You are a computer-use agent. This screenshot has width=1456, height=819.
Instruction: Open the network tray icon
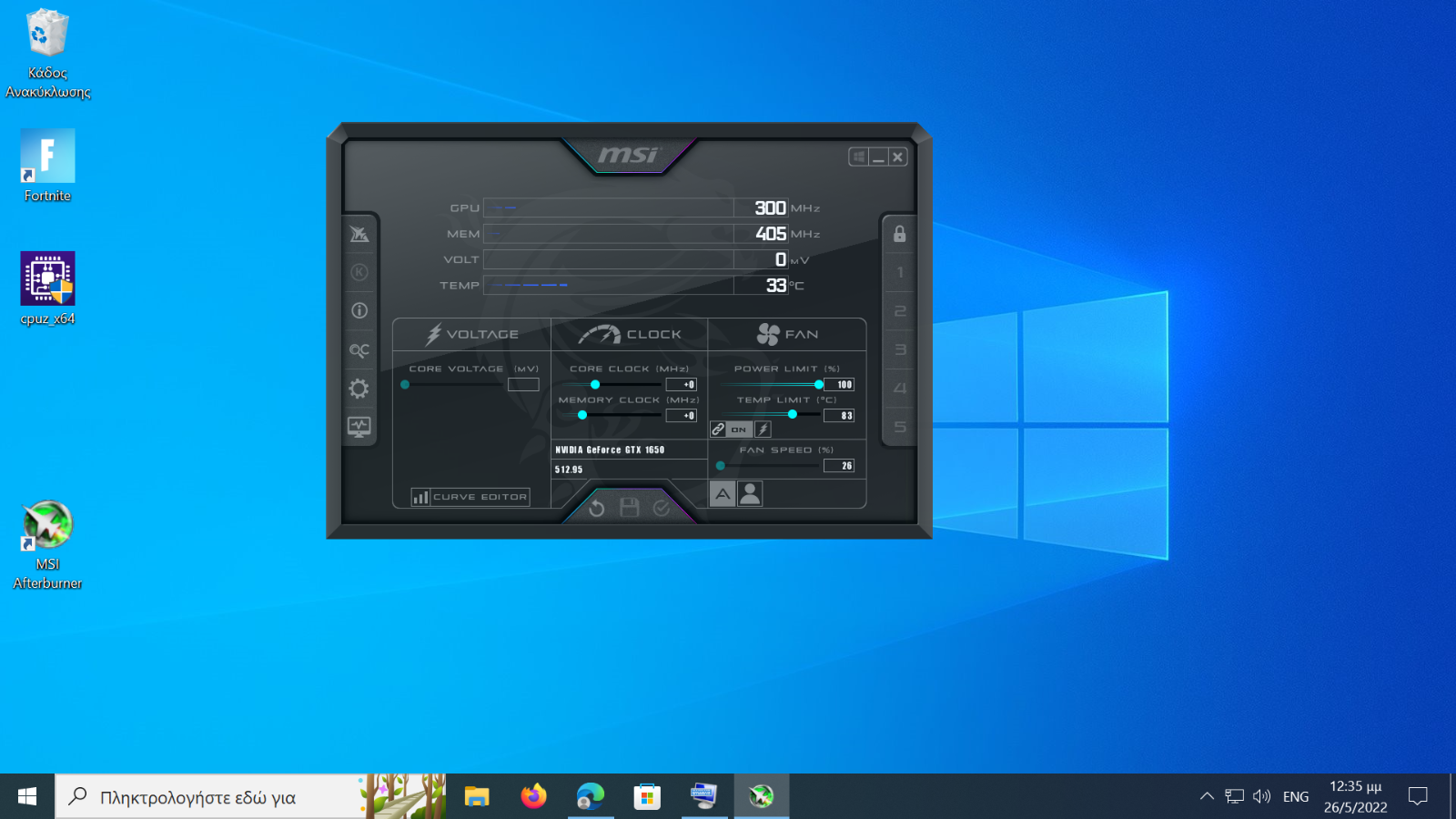(x=1234, y=796)
